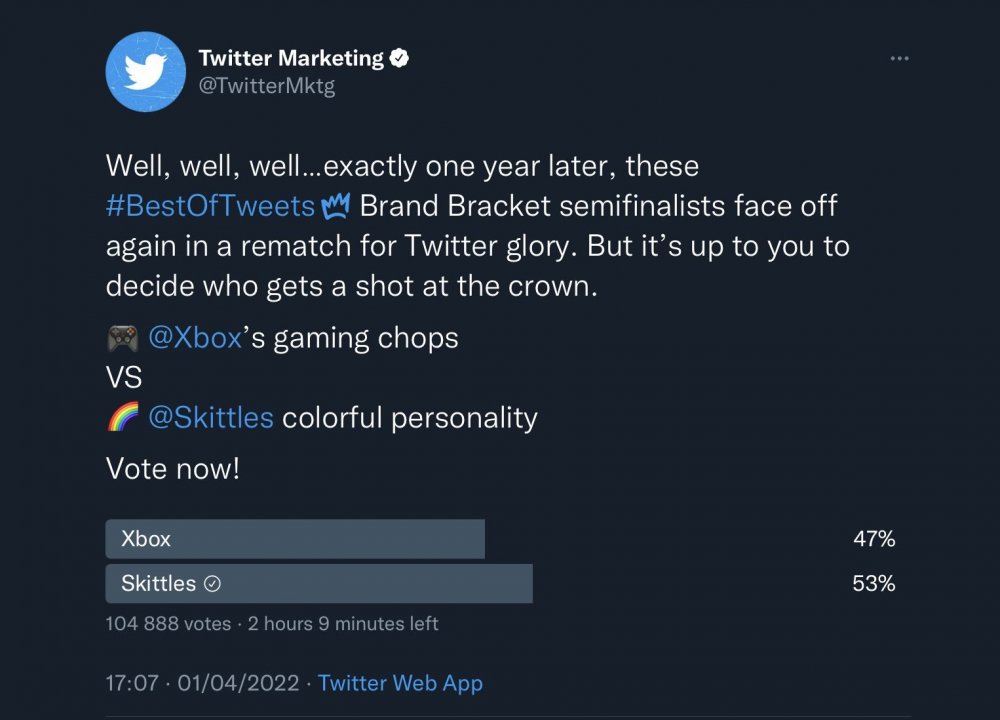This screenshot has height=720, width=1000.
Task: Open the three-dot more options menu
Action: [900, 59]
